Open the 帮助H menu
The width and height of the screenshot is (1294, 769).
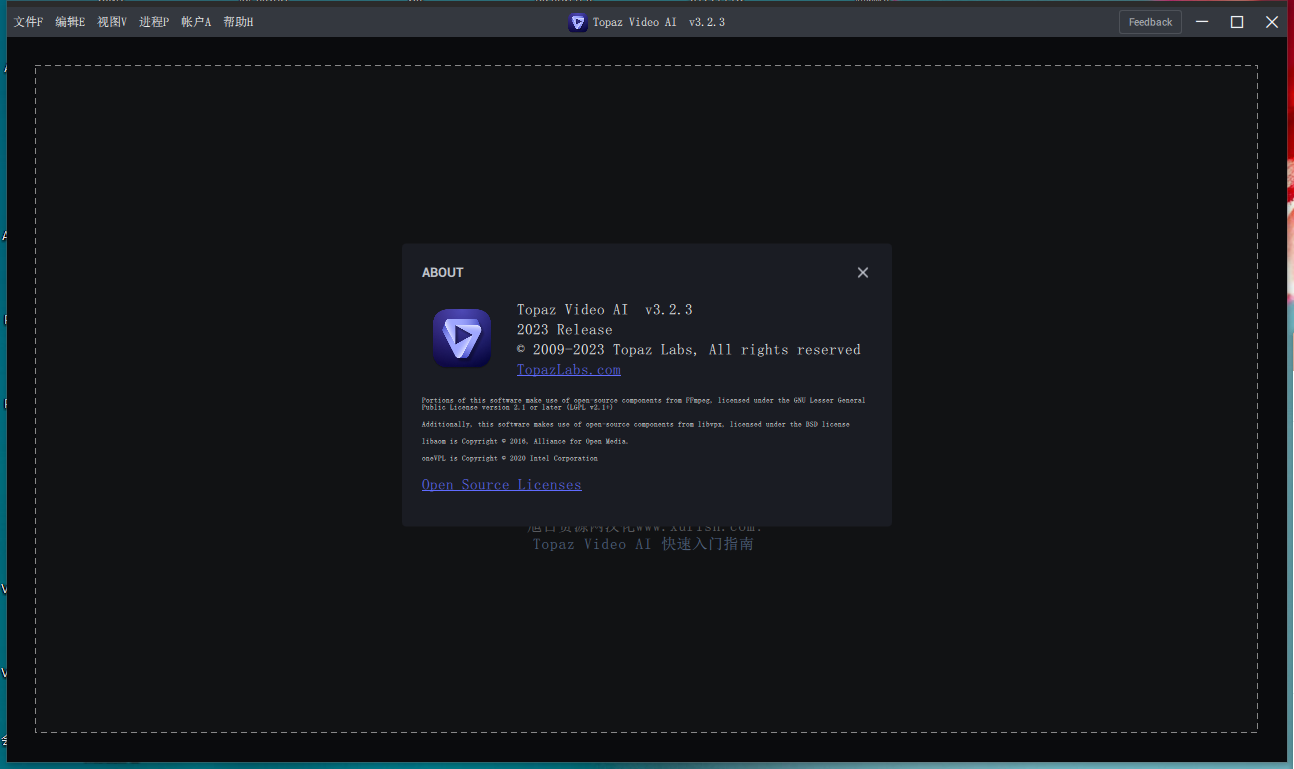(x=238, y=22)
